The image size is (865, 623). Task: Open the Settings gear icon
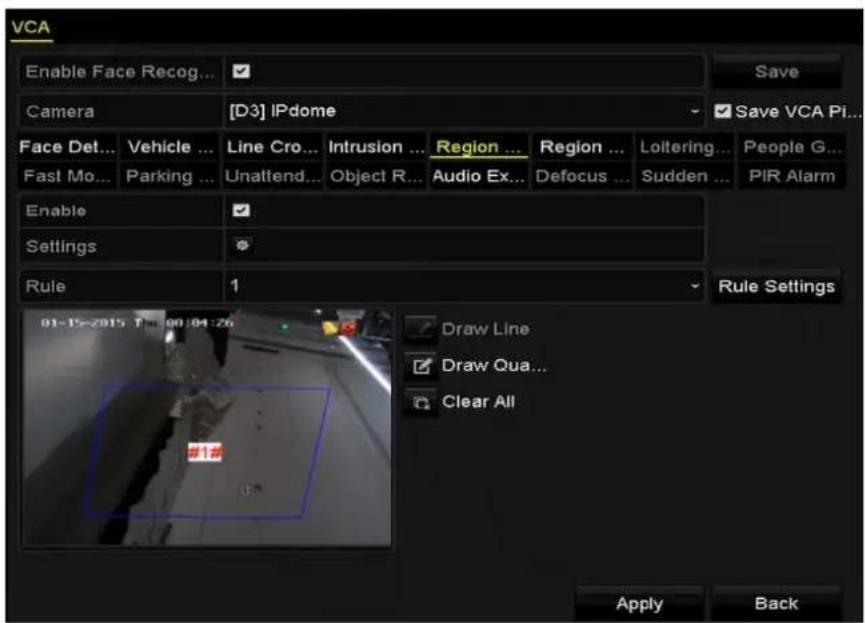pos(242,246)
